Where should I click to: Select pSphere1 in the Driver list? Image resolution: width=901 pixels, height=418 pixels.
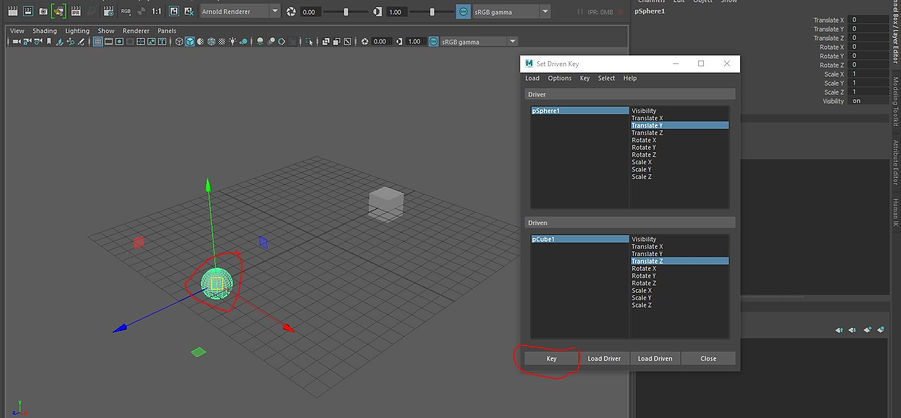(579, 110)
